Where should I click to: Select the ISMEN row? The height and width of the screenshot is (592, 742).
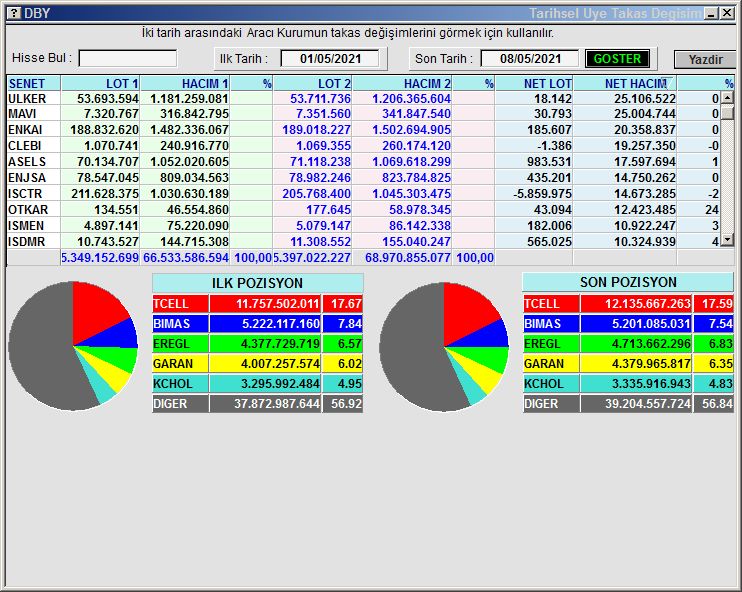tap(363, 226)
